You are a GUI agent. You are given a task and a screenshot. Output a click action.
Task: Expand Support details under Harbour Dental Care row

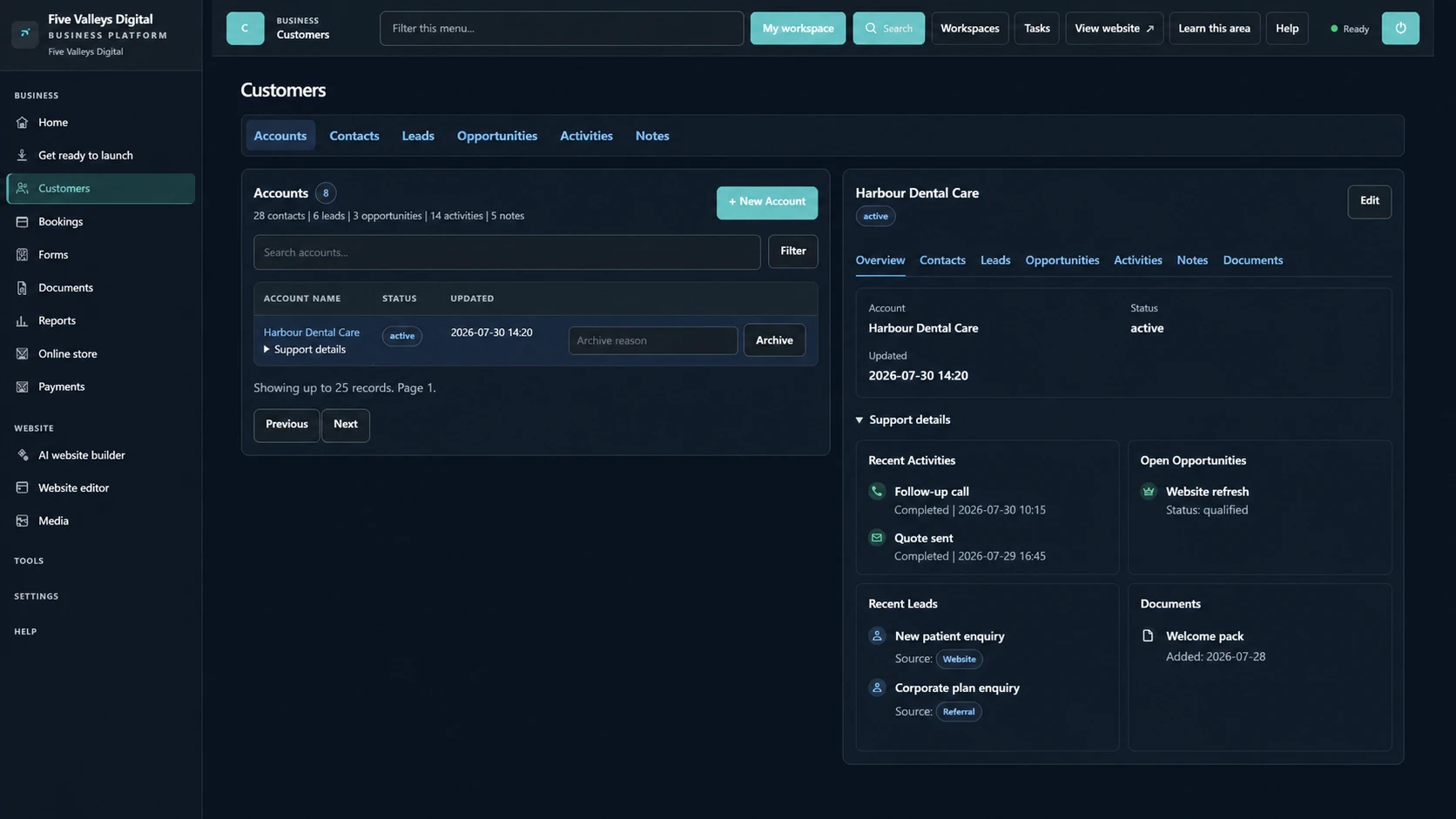pos(305,350)
